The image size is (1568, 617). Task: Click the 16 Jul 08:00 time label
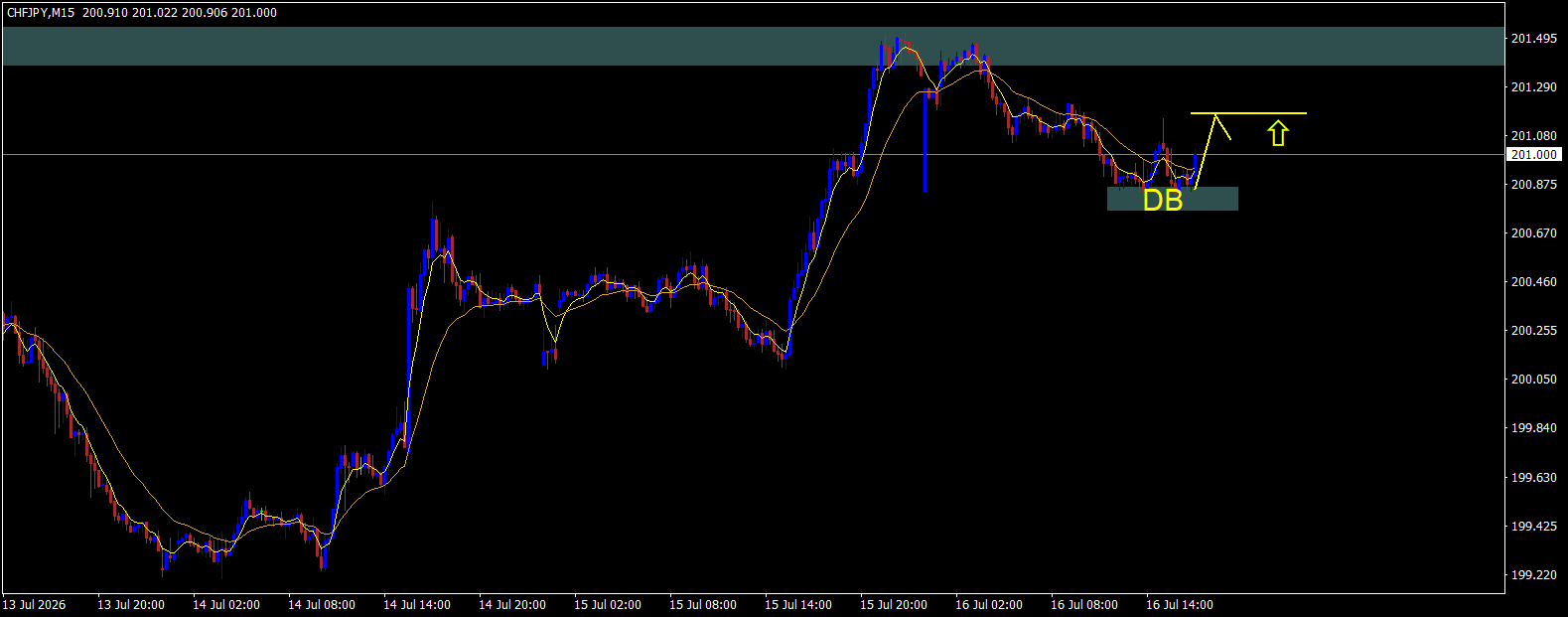tap(1084, 605)
